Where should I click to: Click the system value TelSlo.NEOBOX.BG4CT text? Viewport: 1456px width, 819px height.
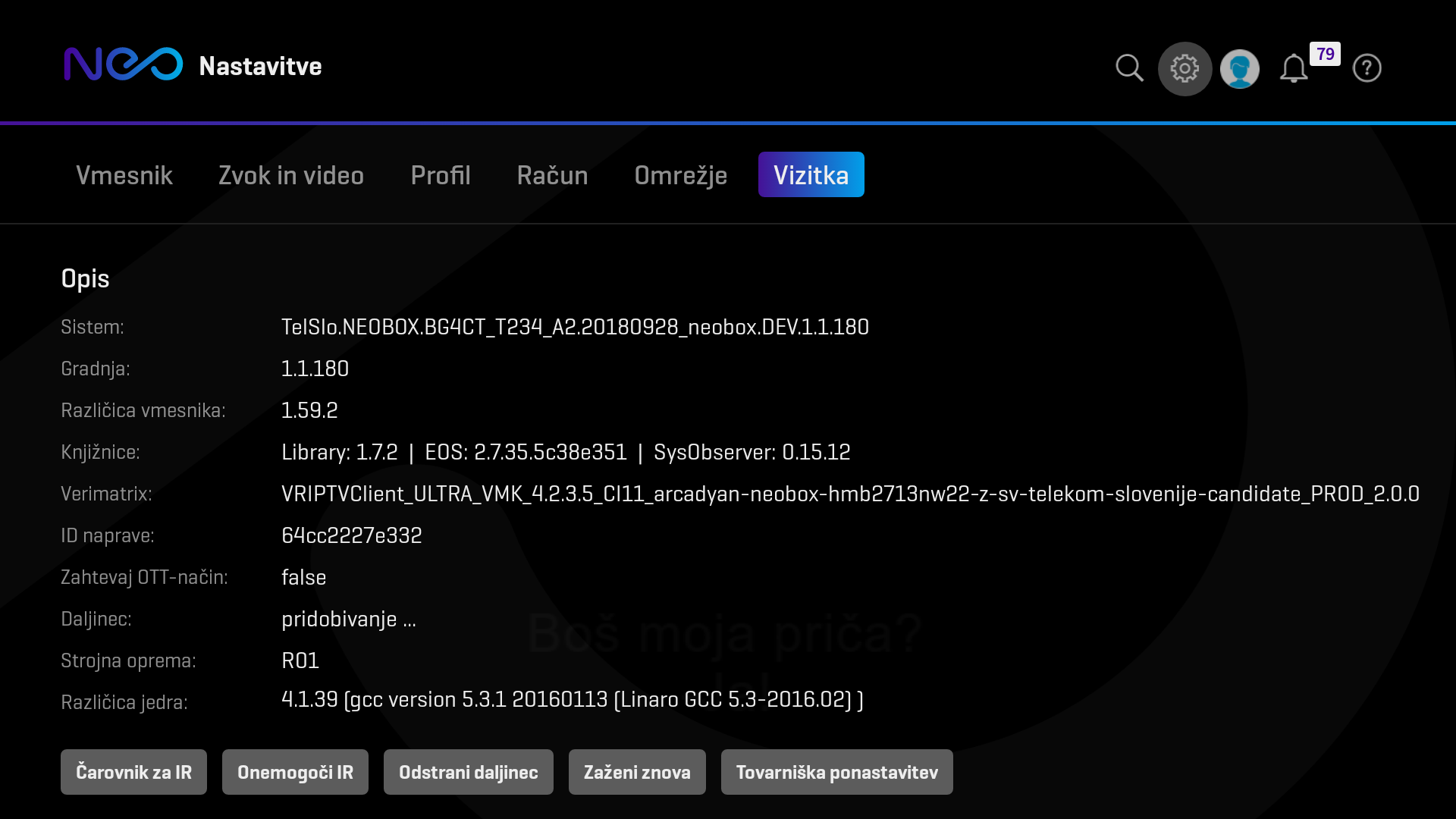point(575,327)
